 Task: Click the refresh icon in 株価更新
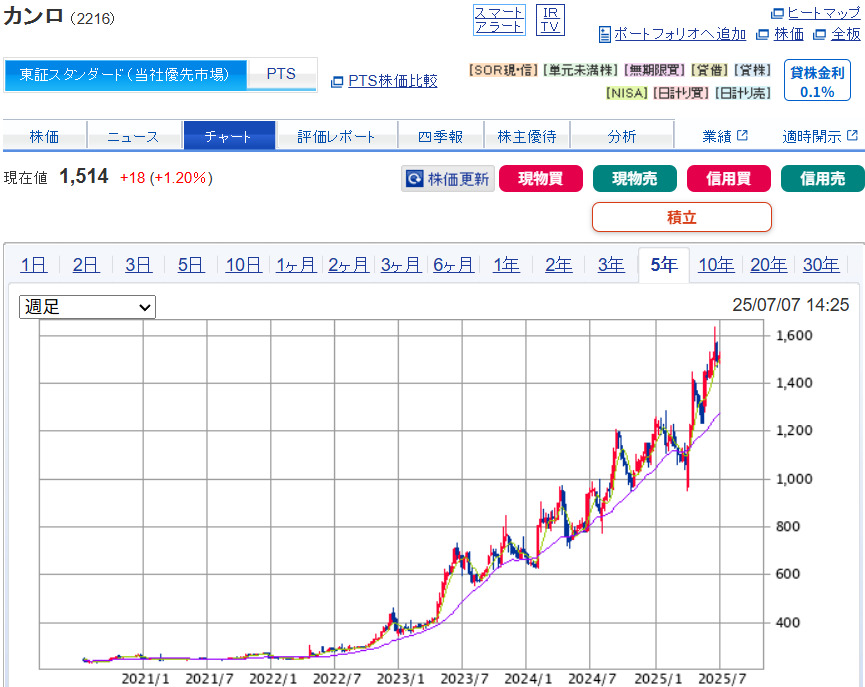(414, 179)
